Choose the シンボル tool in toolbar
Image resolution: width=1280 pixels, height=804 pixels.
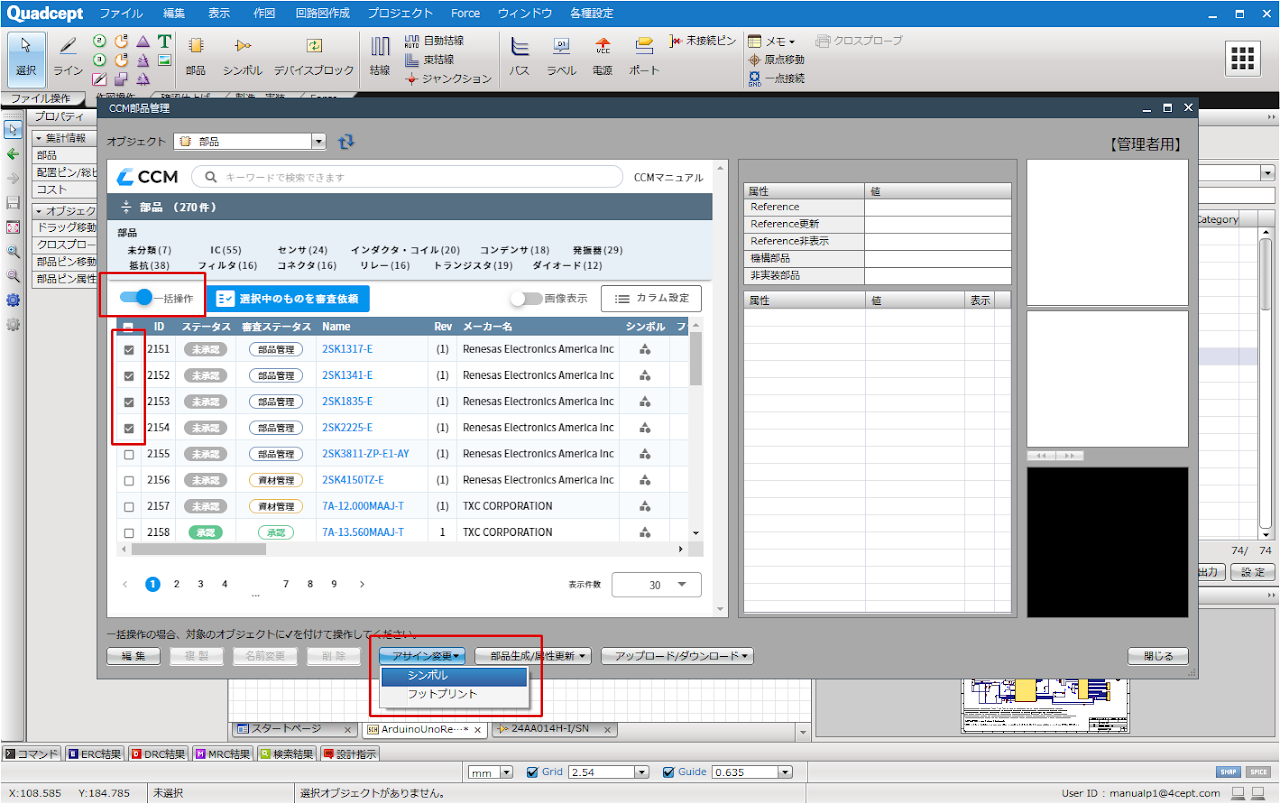[x=242, y=54]
